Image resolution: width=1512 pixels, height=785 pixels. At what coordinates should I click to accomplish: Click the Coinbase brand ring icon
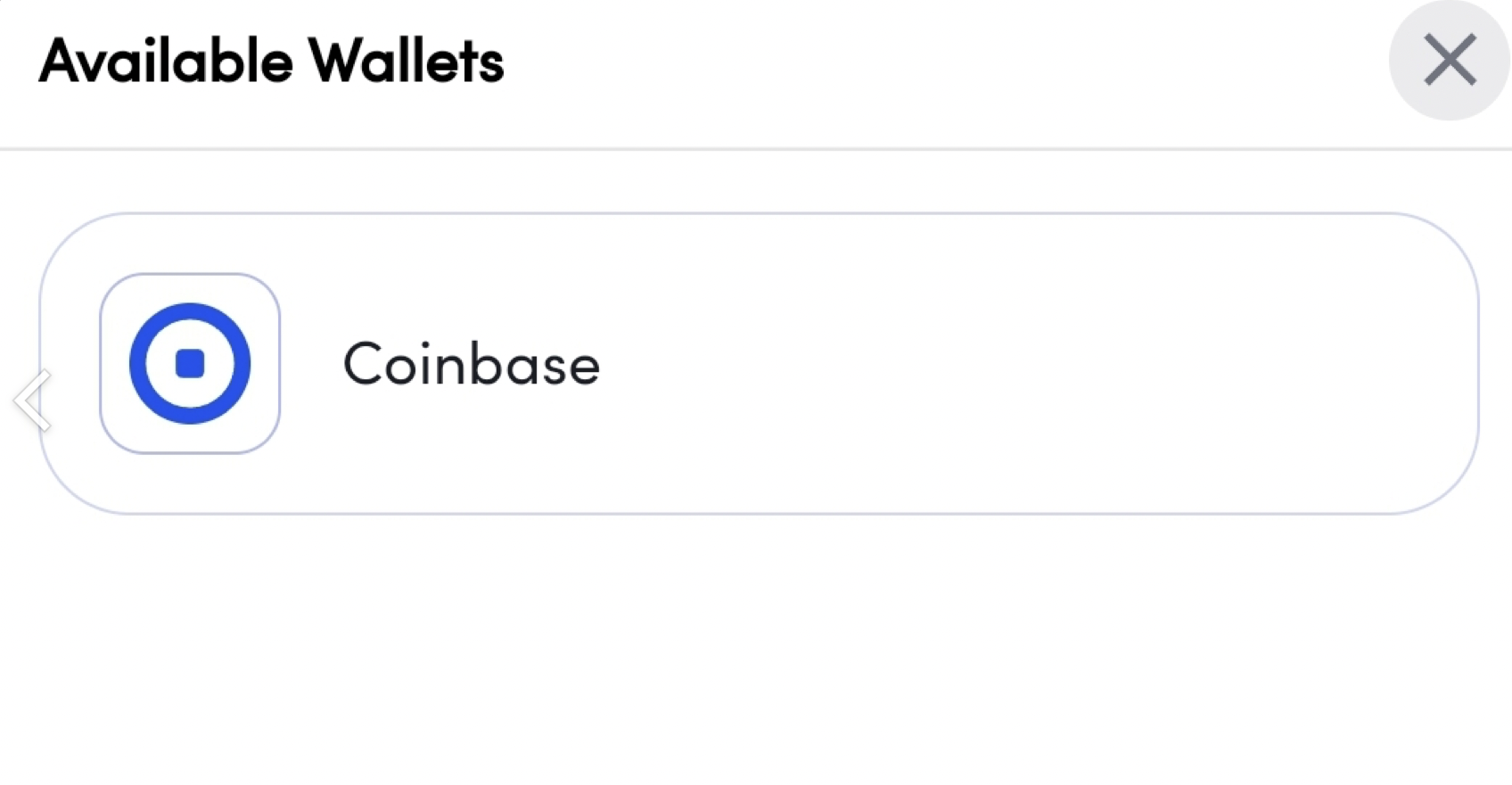point(190,363)
